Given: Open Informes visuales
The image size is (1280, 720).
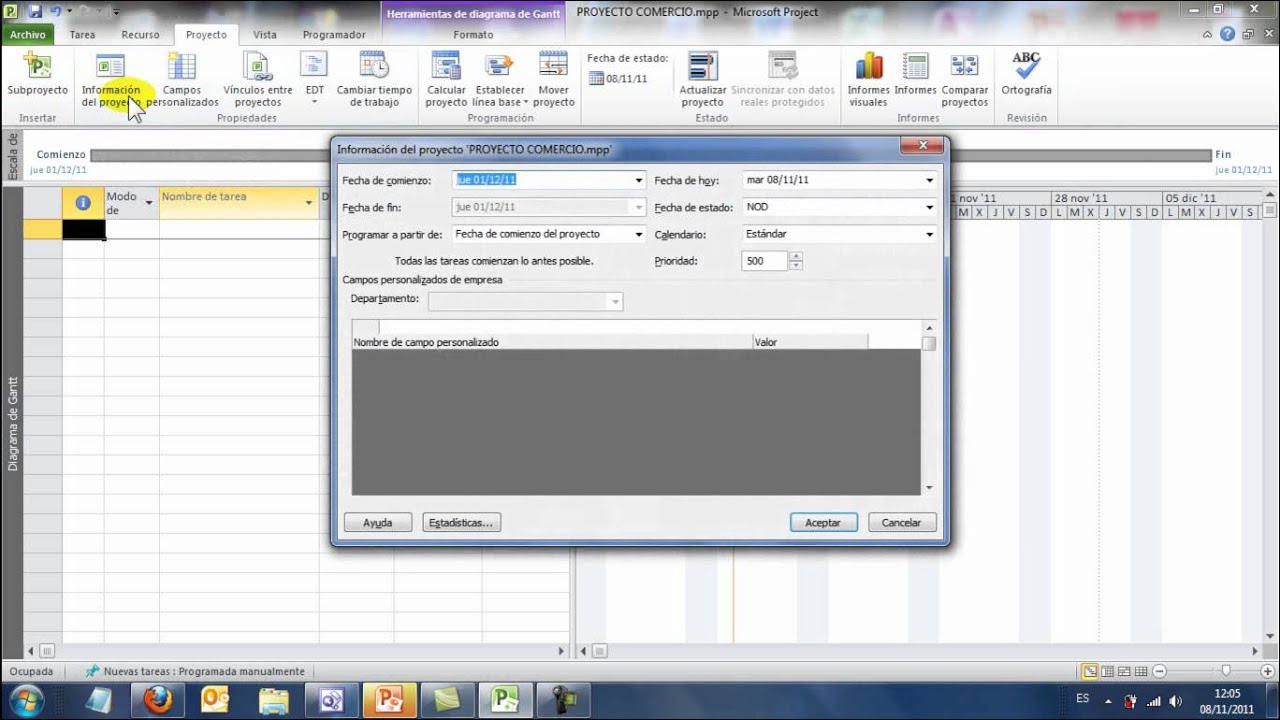Looking at the screenshot, I should tap(869, 78).
